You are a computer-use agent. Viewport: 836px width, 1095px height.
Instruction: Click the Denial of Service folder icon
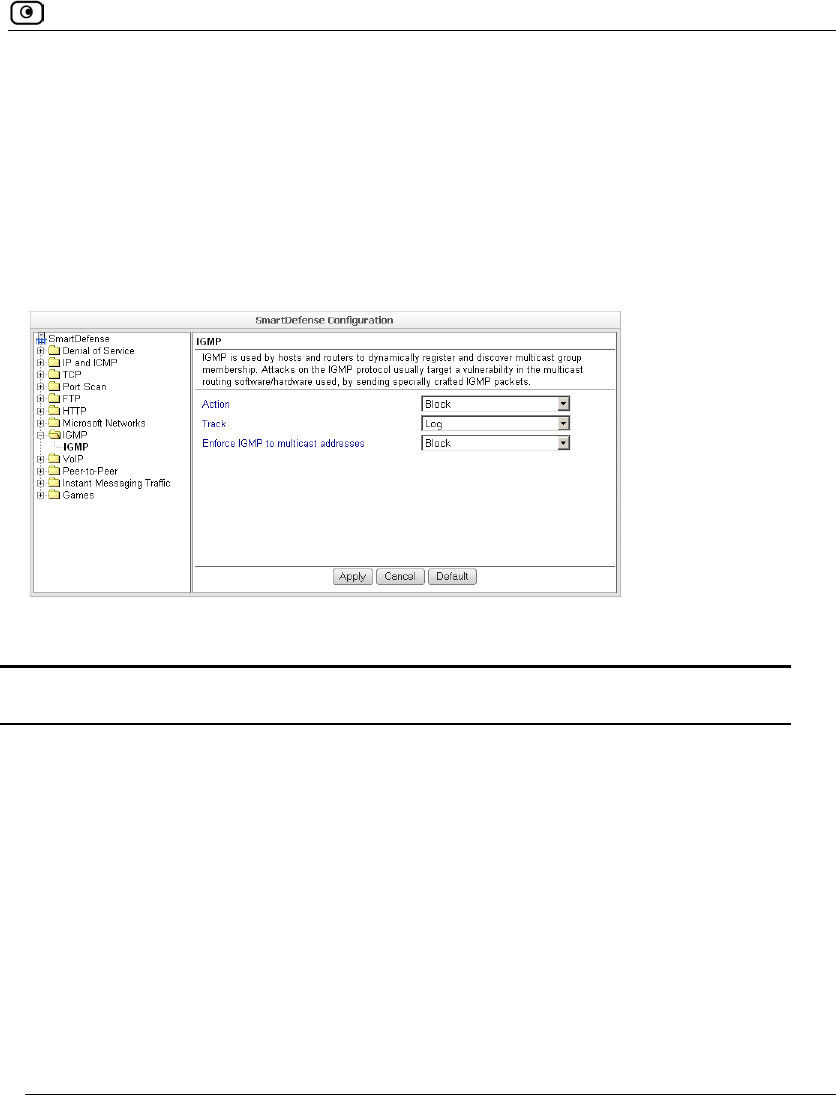(54, 351)
